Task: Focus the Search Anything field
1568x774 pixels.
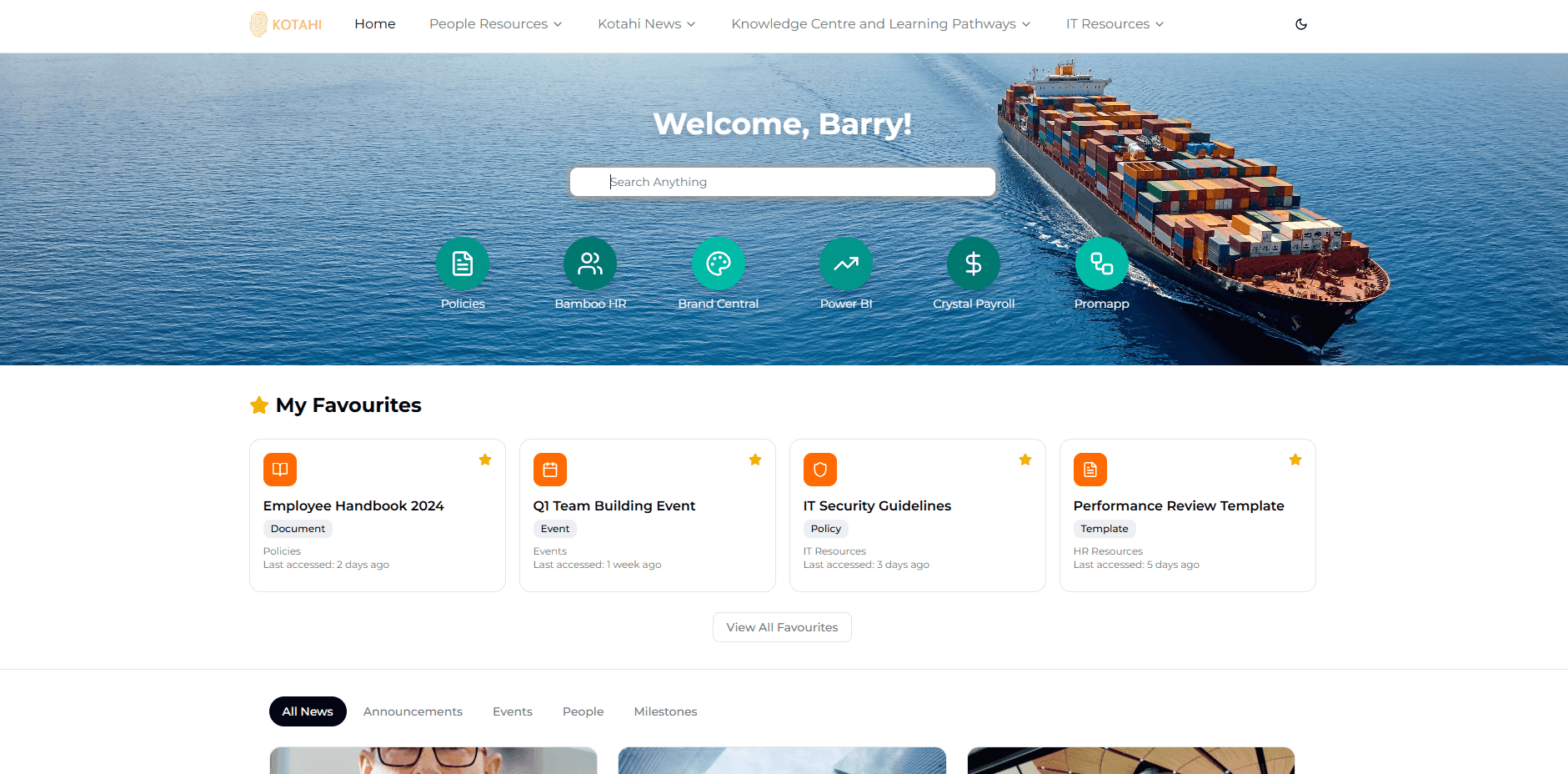Action: tap(783, 182)
